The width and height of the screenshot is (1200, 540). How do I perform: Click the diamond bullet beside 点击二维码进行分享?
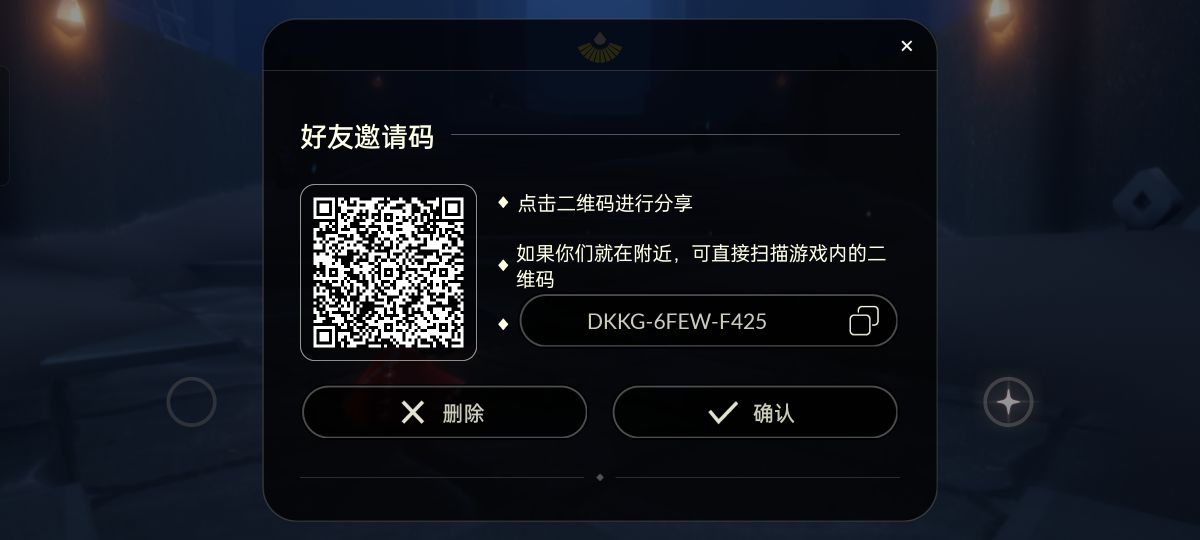[x=503, y=202]
